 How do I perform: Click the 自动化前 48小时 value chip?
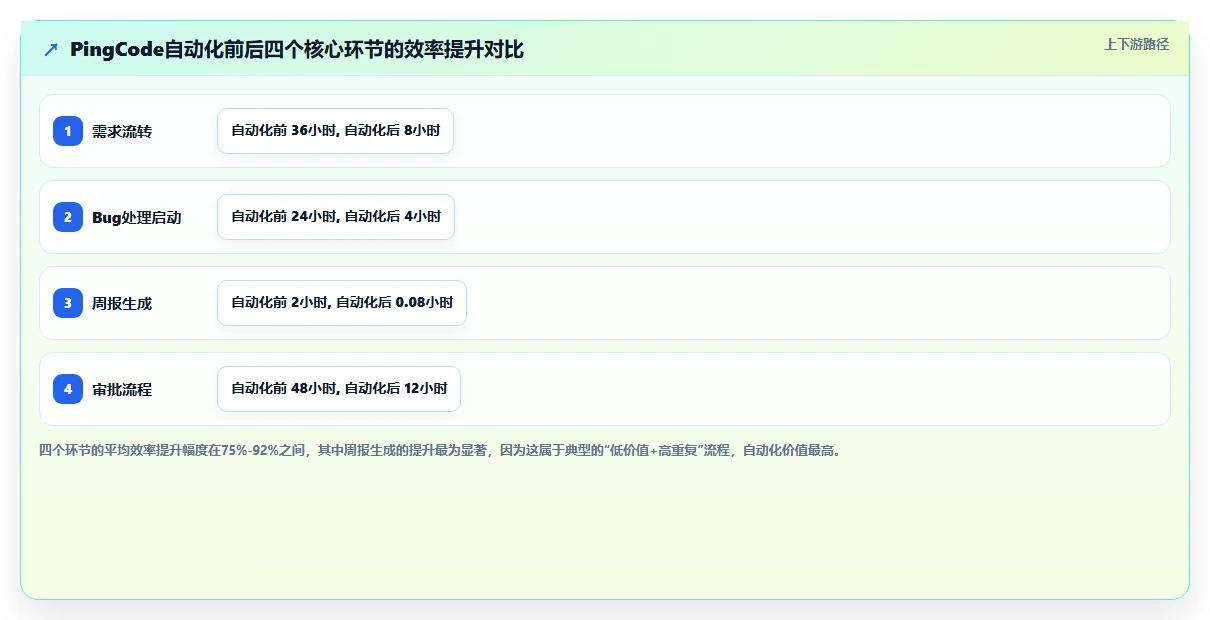[339, 389]
